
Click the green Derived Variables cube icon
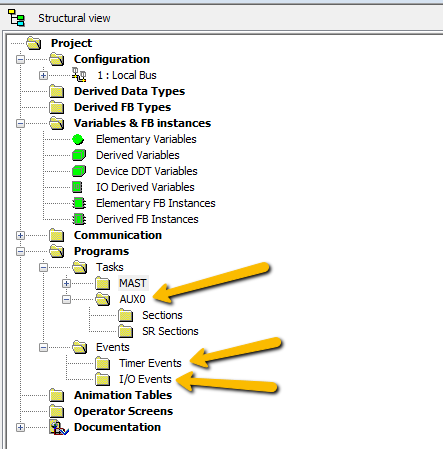(x=79, y=155)
